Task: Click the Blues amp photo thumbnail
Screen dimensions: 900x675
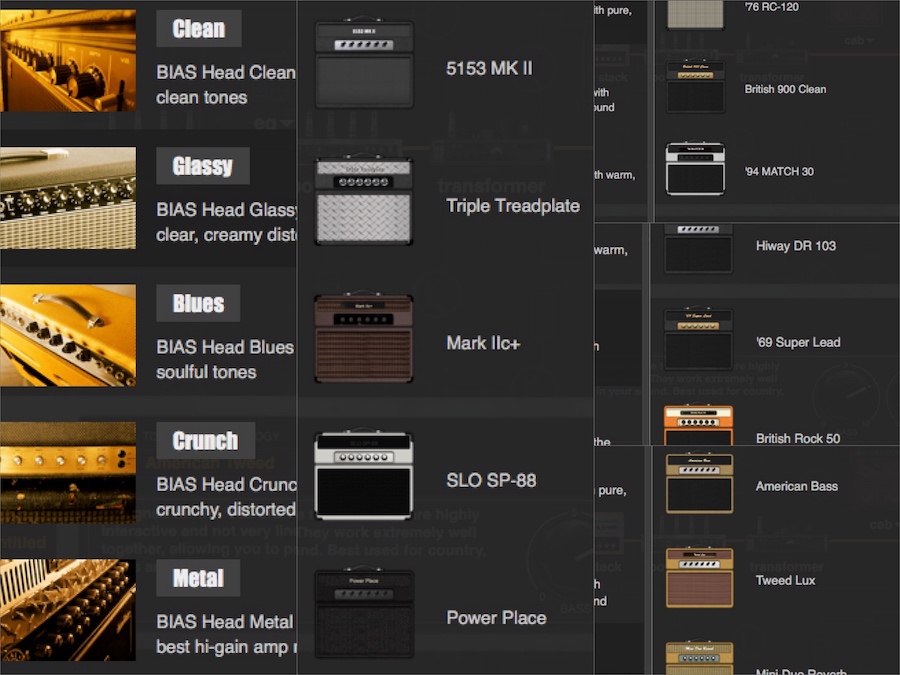Action: pos(68,335)
